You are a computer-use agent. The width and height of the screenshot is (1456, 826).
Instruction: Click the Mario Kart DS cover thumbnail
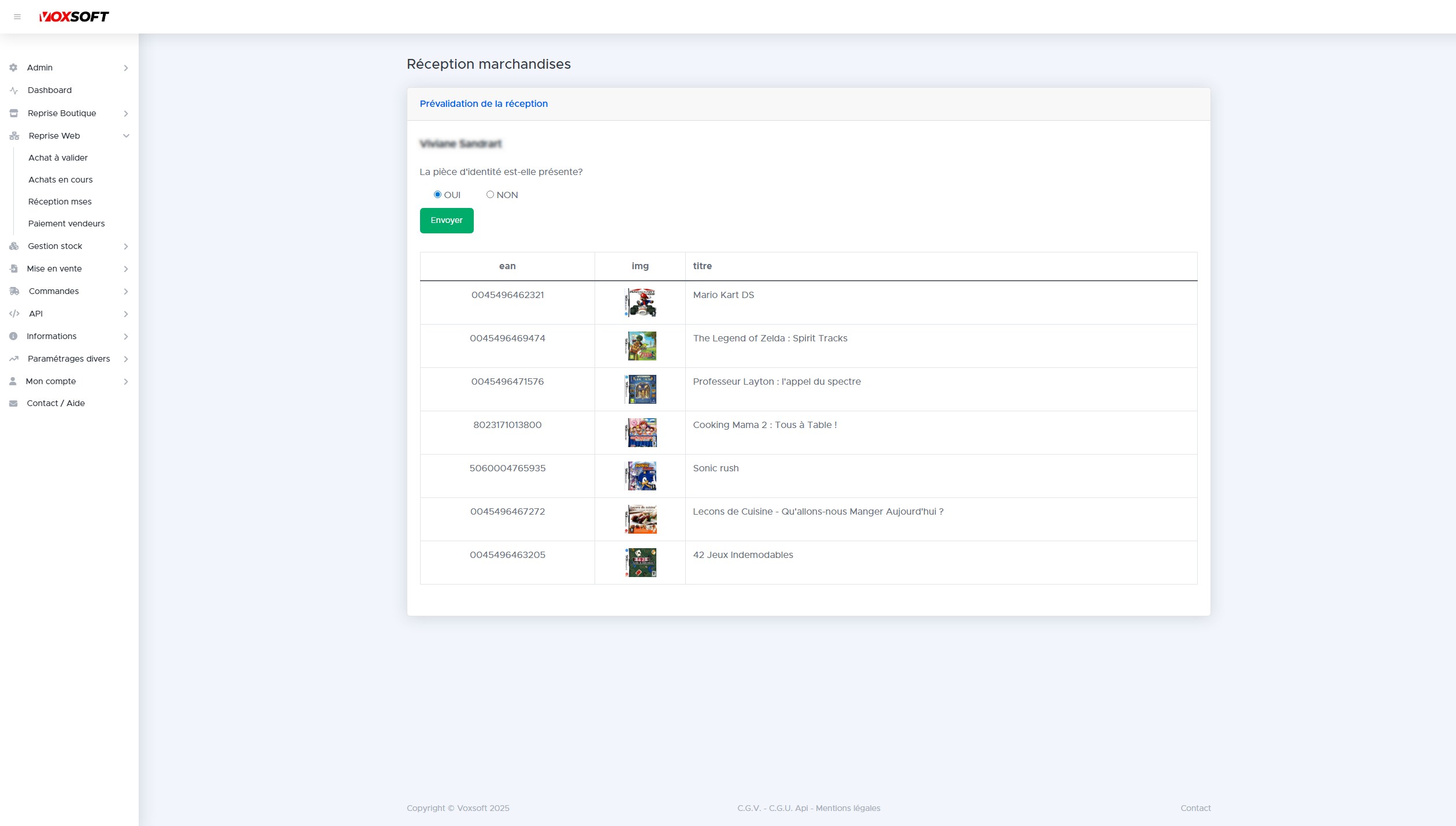[640, 303]
